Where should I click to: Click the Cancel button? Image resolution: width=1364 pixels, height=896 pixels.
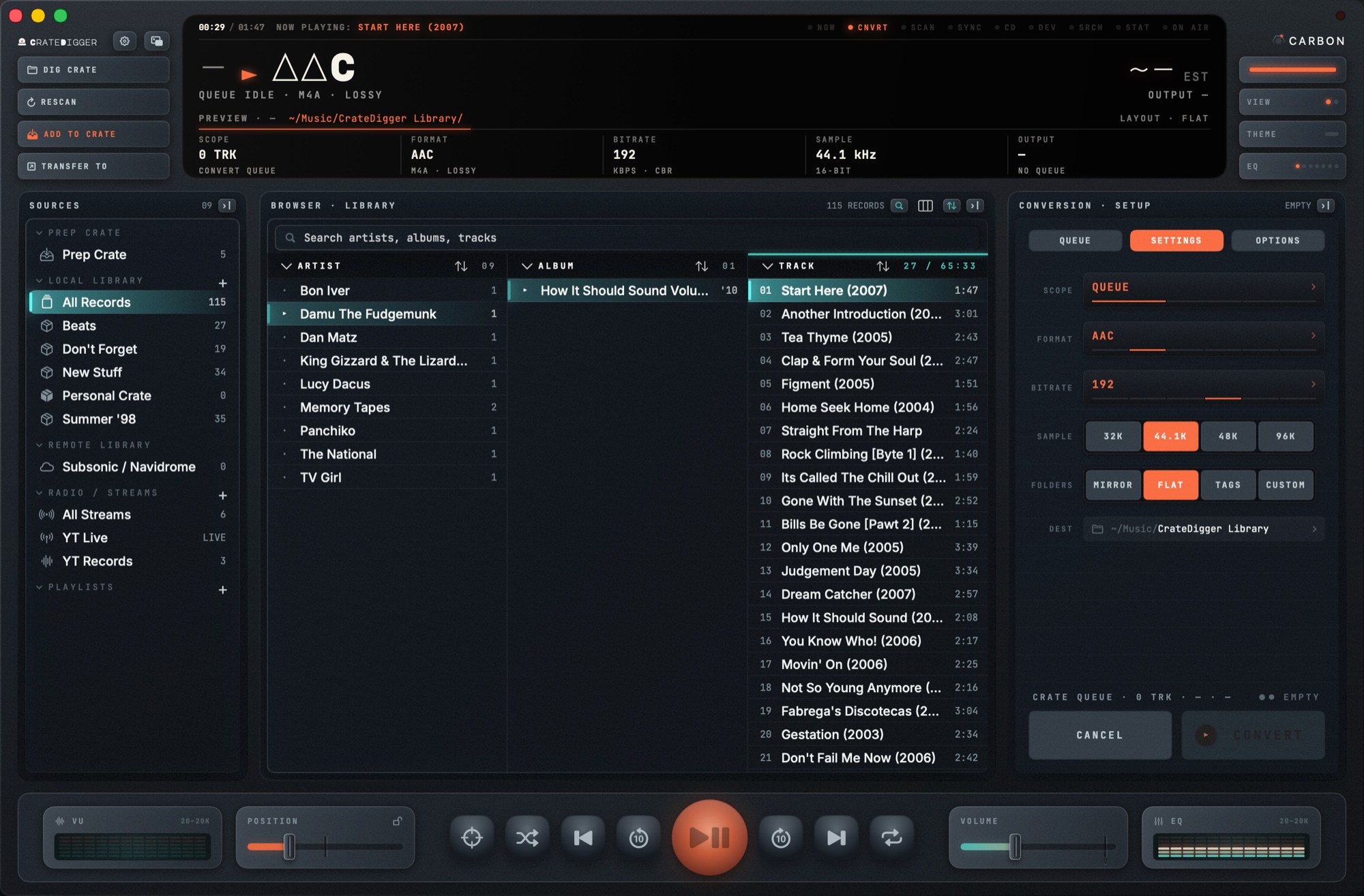[1099, 735]
